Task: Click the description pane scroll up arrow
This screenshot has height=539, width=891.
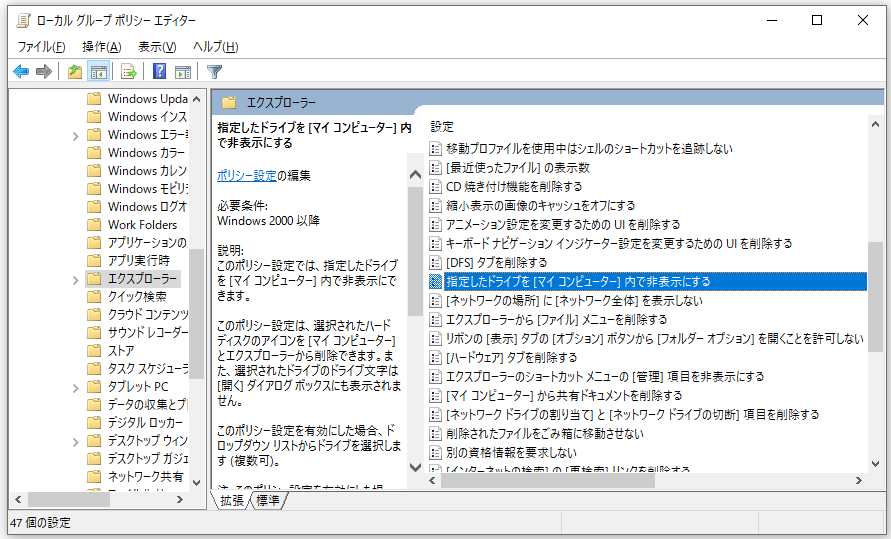Action: coord(415,175)
